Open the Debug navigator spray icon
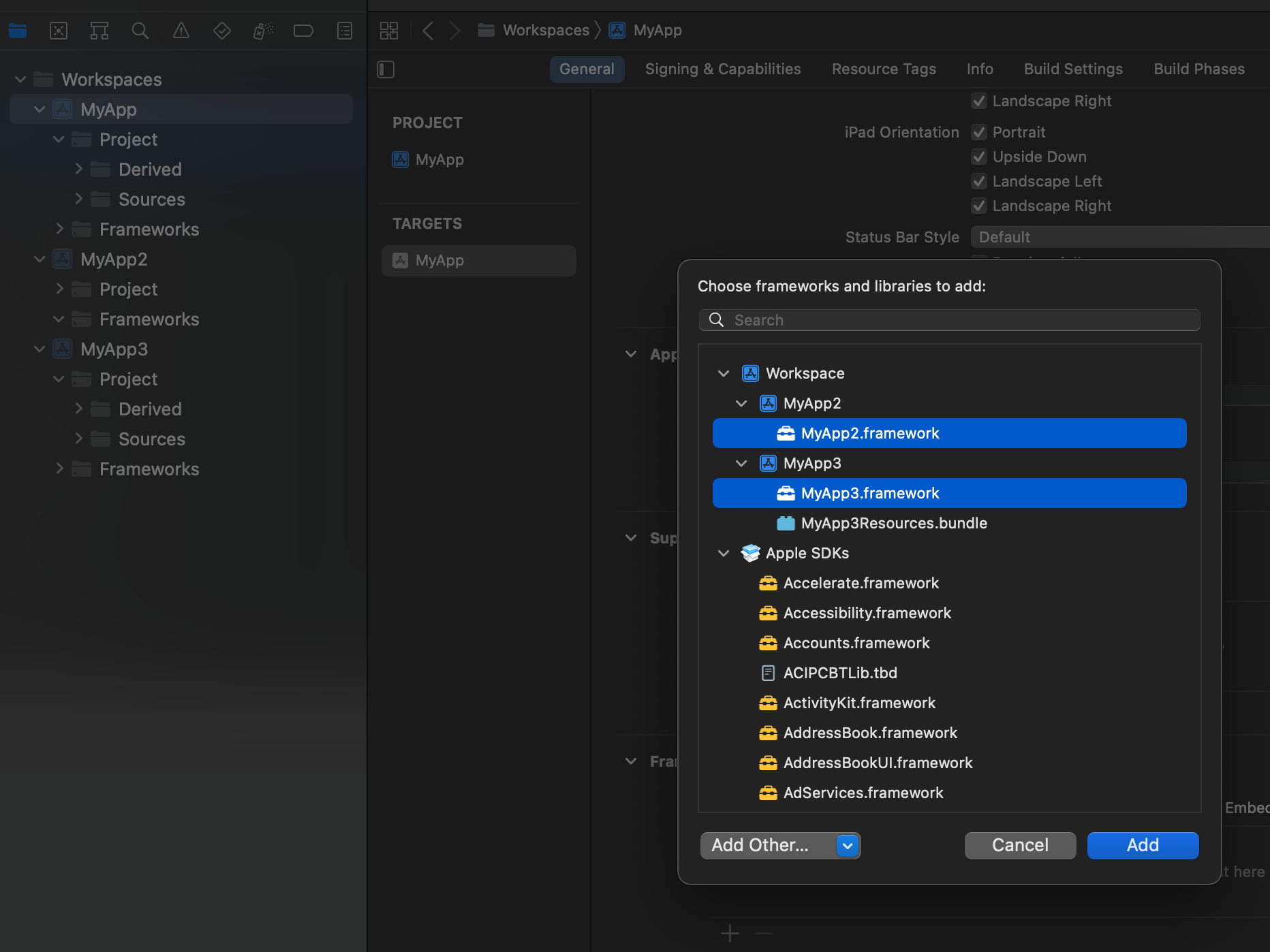Image resolution: width=1270 pixels, height=952 pixels. tap(263, 31)
